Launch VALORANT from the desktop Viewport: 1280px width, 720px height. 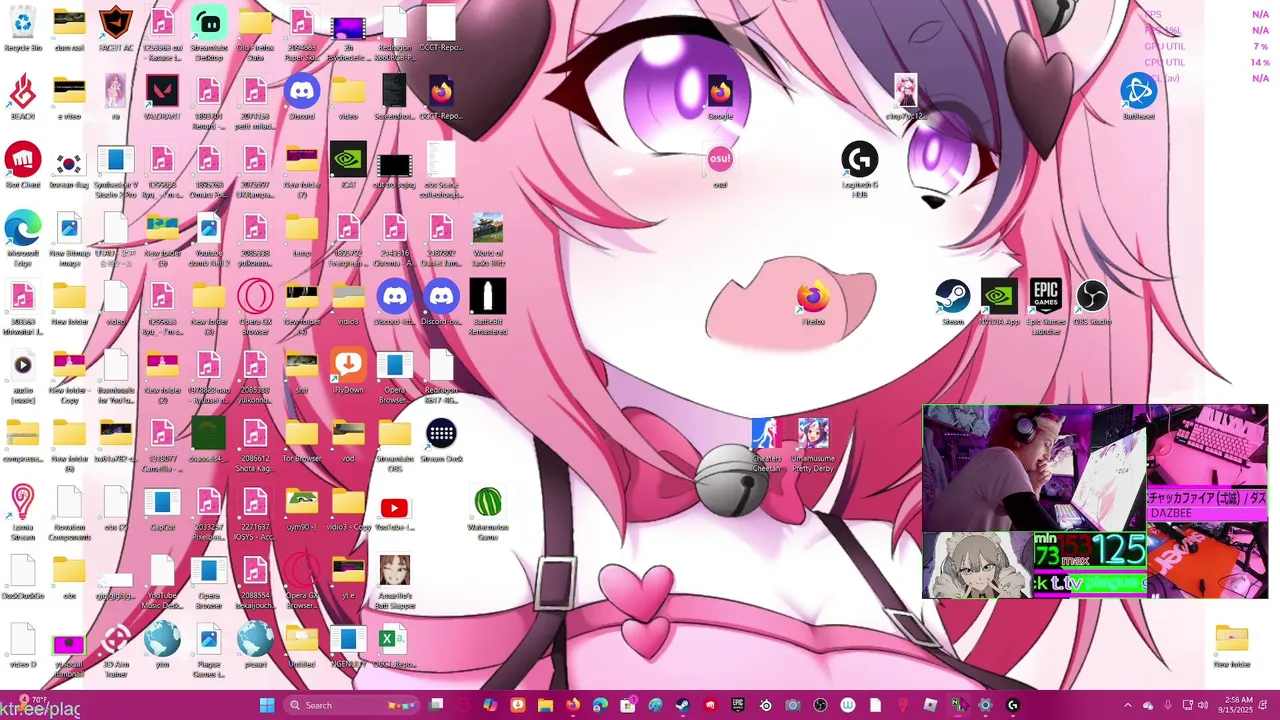[162, 98]
